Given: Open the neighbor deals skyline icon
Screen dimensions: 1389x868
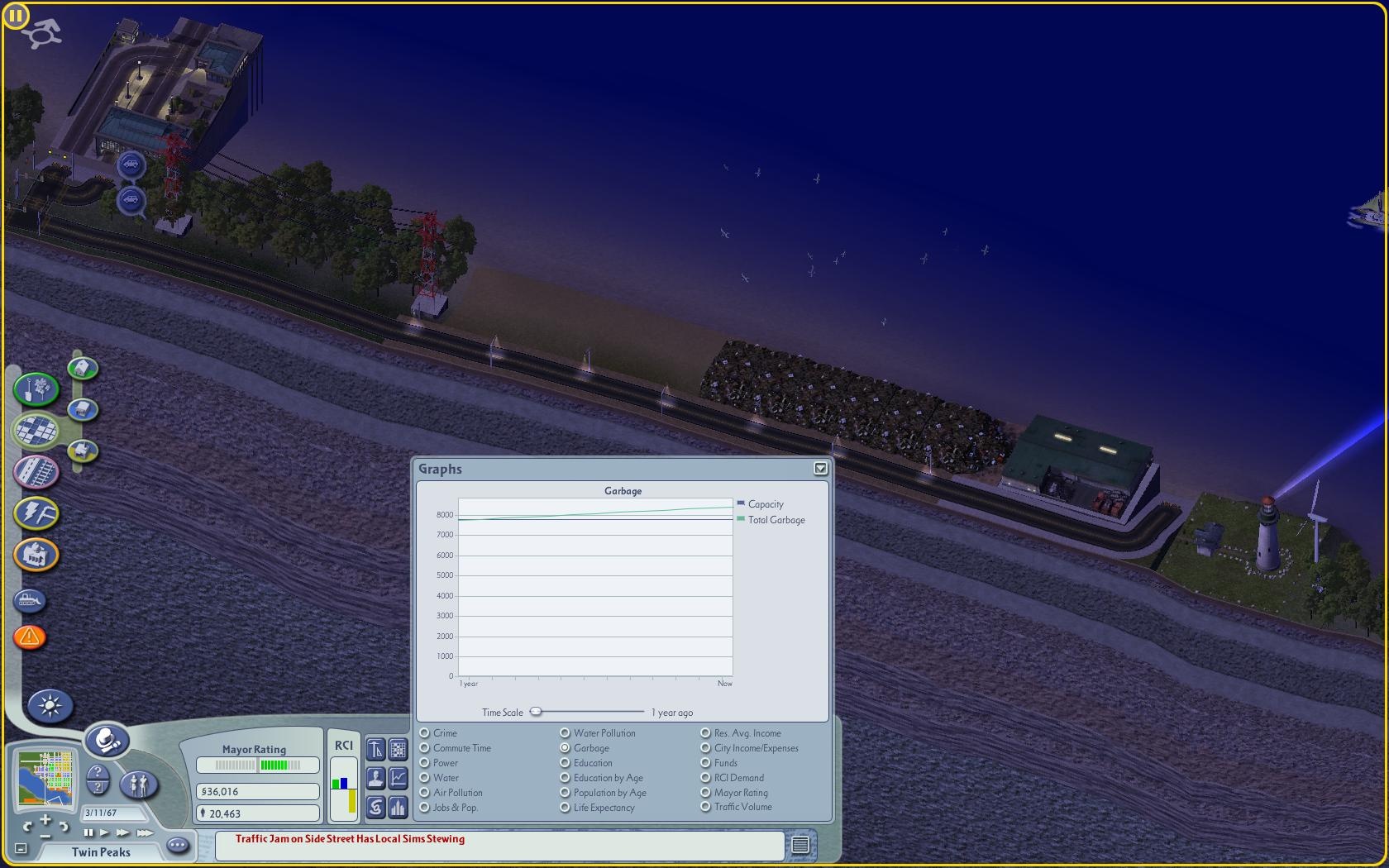Looking at the screenshot, I should click(x=399, y=807).
